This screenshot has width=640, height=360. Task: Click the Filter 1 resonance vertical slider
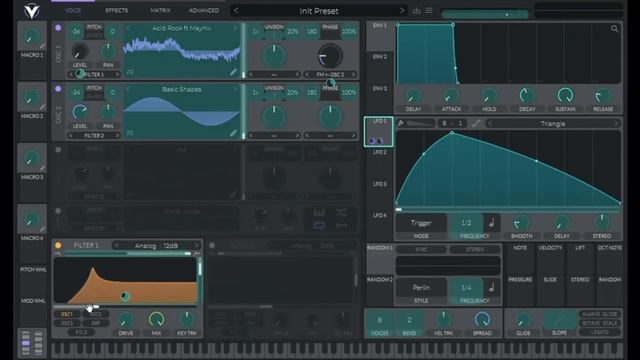[x=200, y=281]
